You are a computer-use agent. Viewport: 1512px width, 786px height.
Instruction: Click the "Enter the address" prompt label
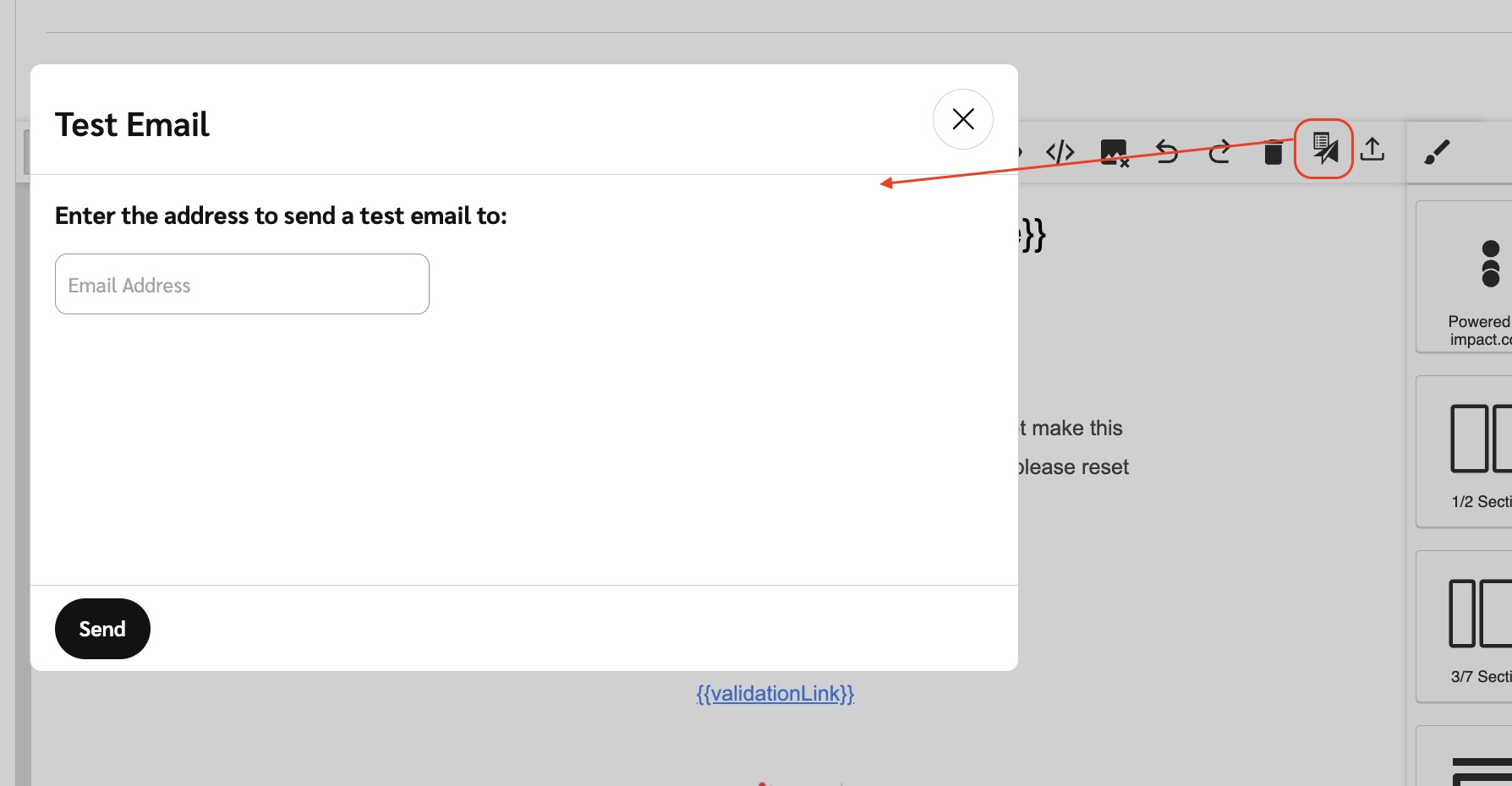[281, 216]
